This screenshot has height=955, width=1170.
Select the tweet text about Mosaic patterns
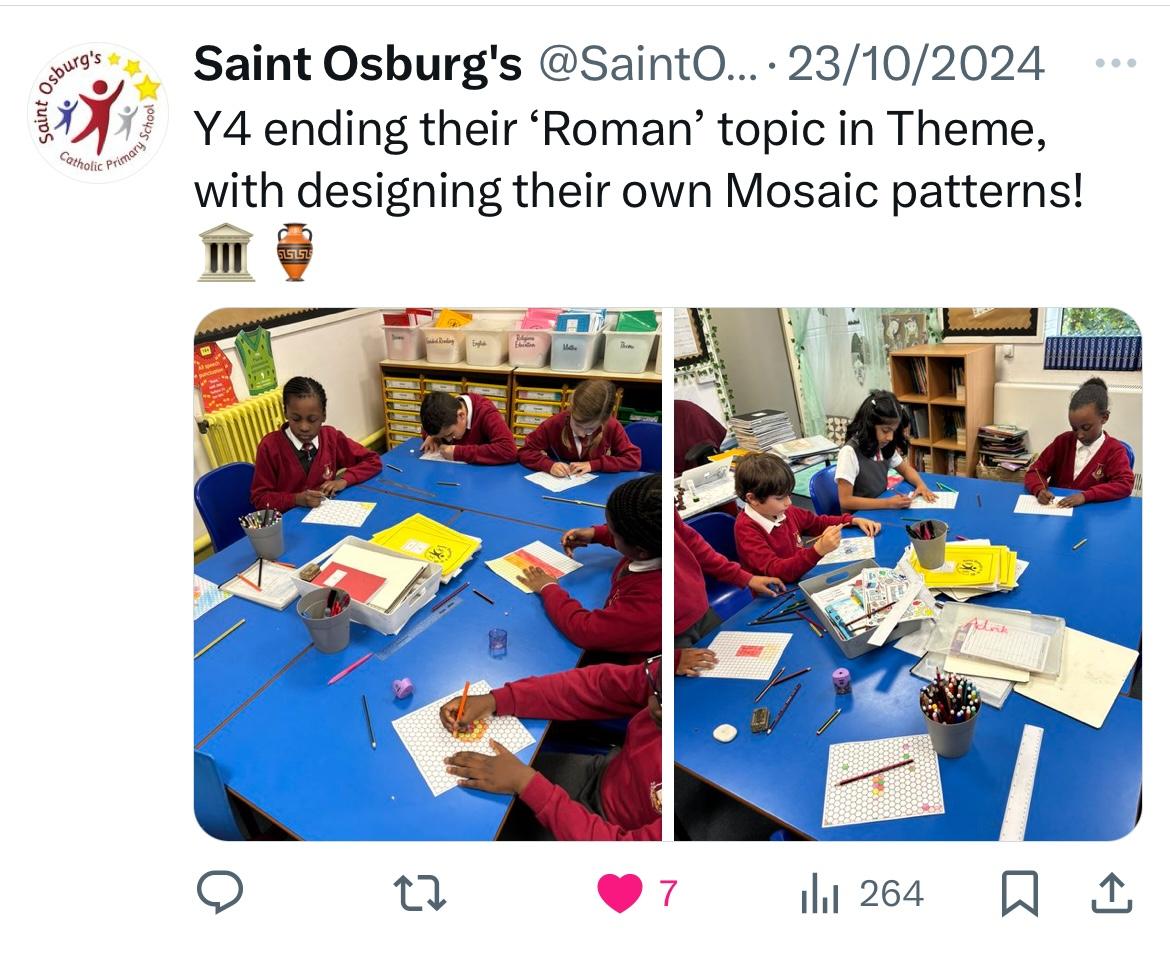click(x=638, y=160)
